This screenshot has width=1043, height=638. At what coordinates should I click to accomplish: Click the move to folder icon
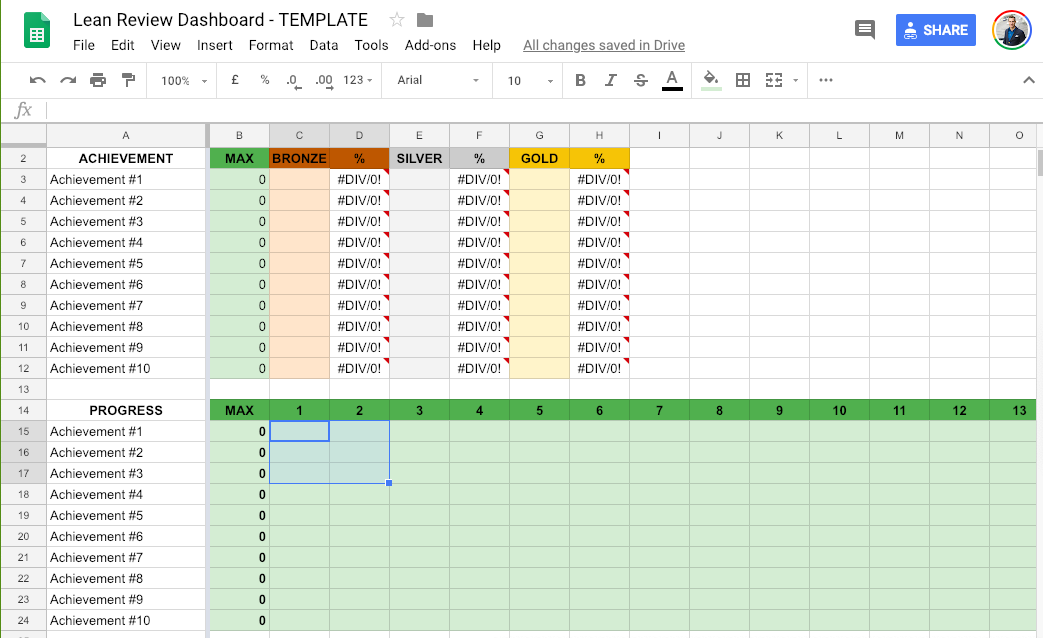click(425, 21)
